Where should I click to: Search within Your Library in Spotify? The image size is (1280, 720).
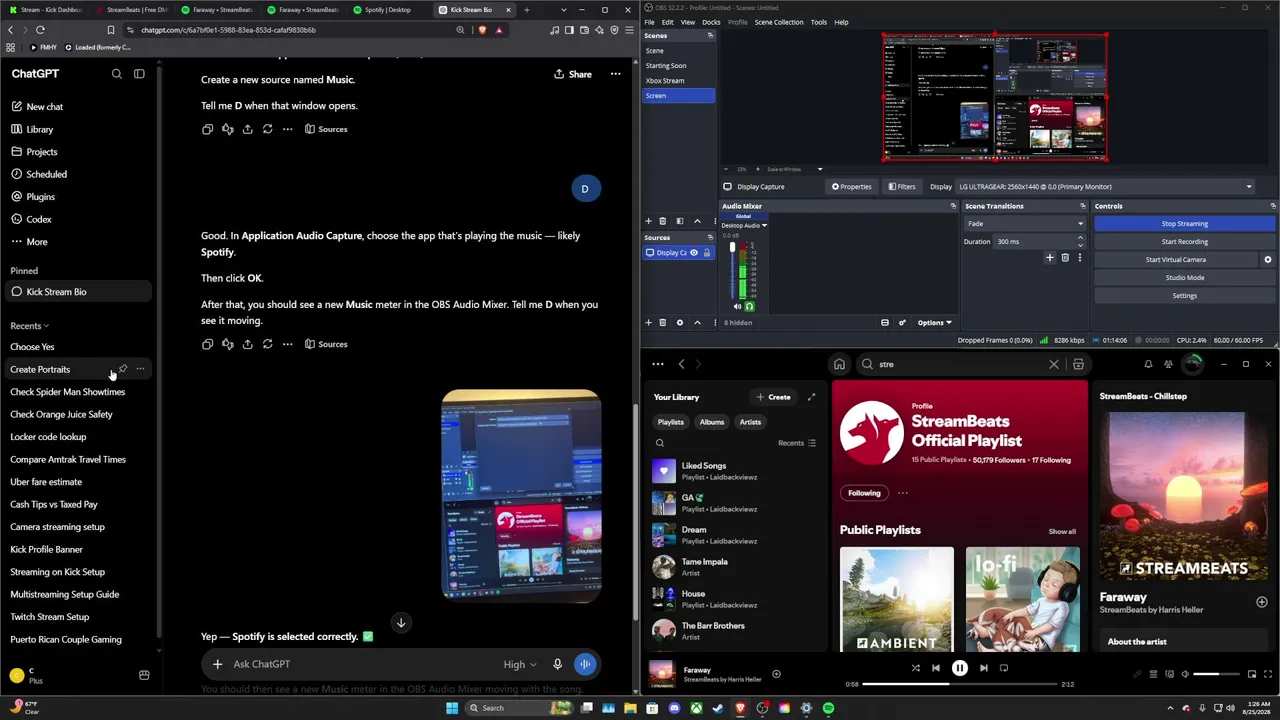click(660, 443)
